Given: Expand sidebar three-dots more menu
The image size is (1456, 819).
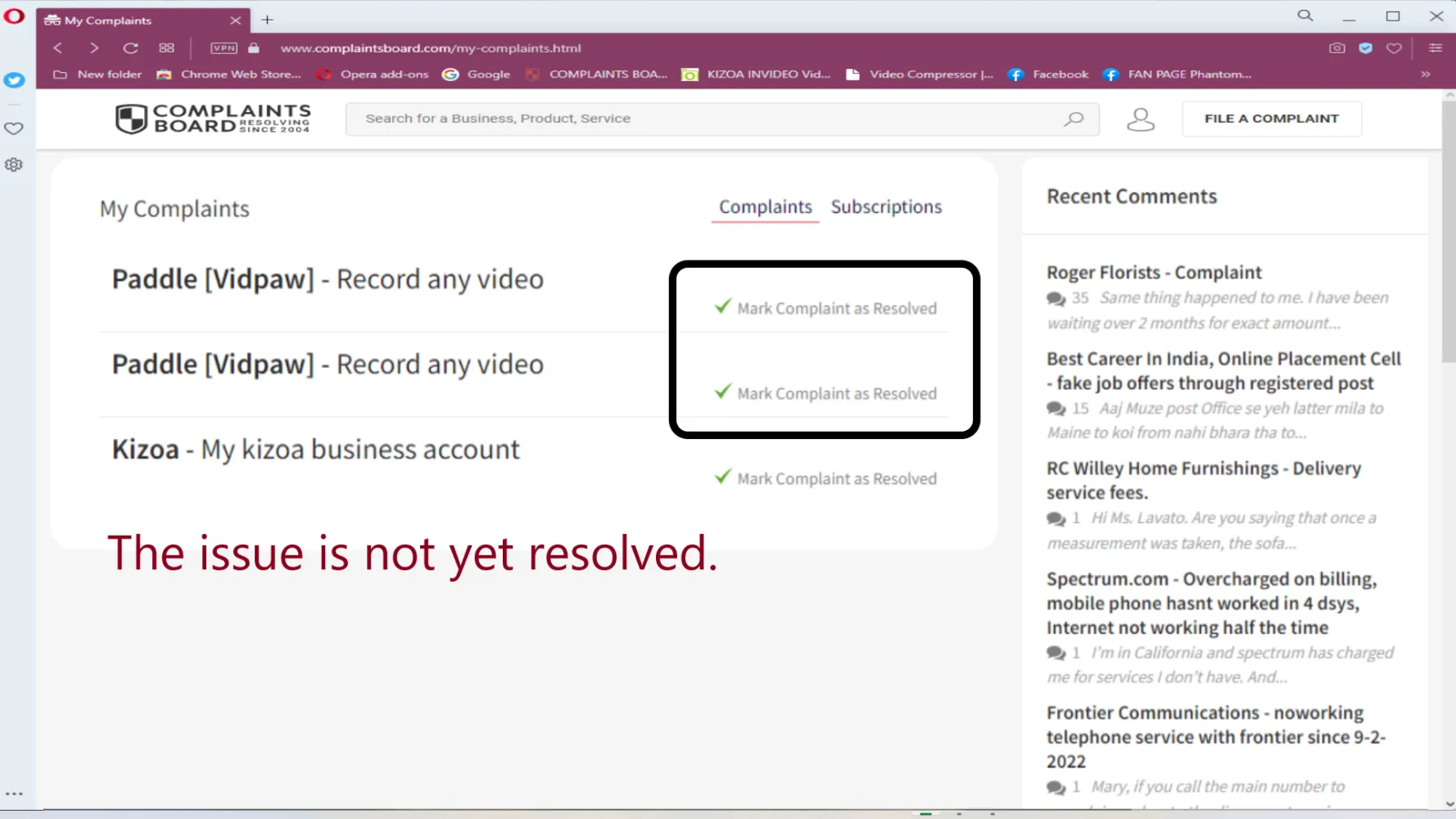Looking at the screenshot, I should [14, 794].
